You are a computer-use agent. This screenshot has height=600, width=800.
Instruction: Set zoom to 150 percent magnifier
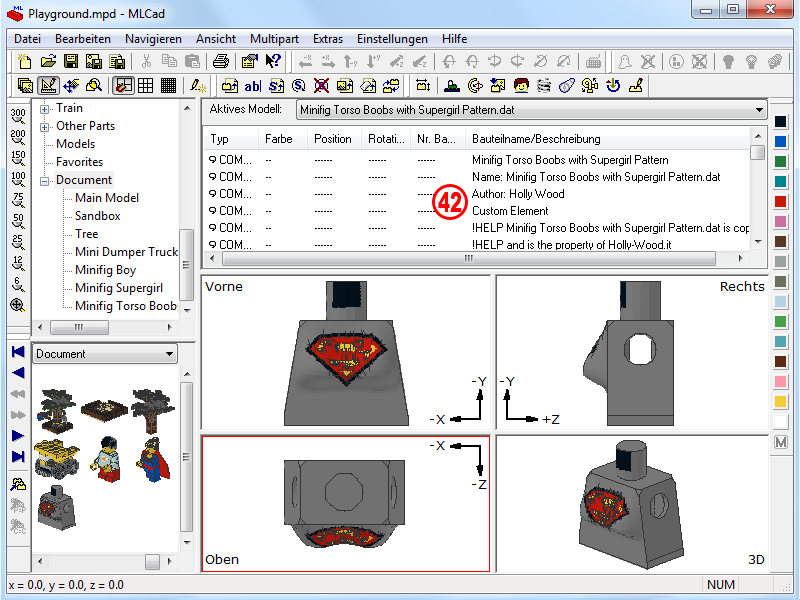pos(18,158)
